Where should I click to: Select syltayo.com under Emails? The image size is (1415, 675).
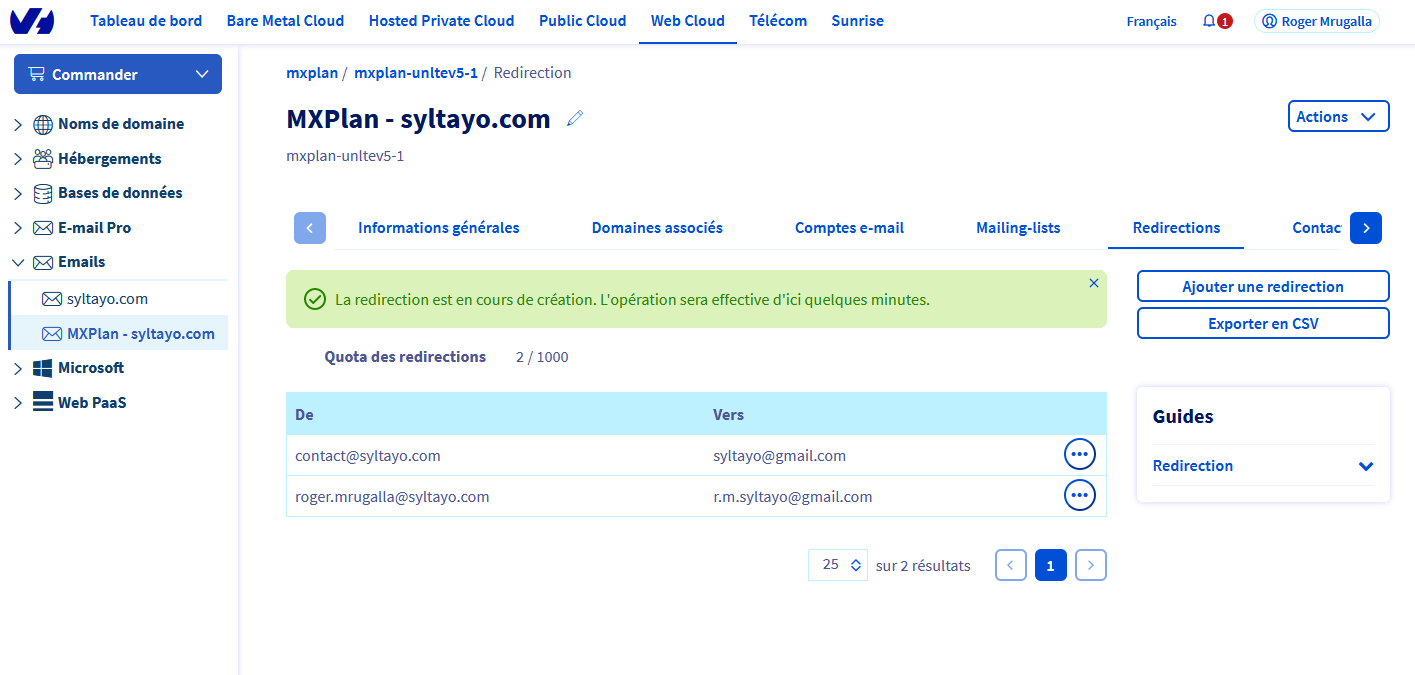pos(107,299)
